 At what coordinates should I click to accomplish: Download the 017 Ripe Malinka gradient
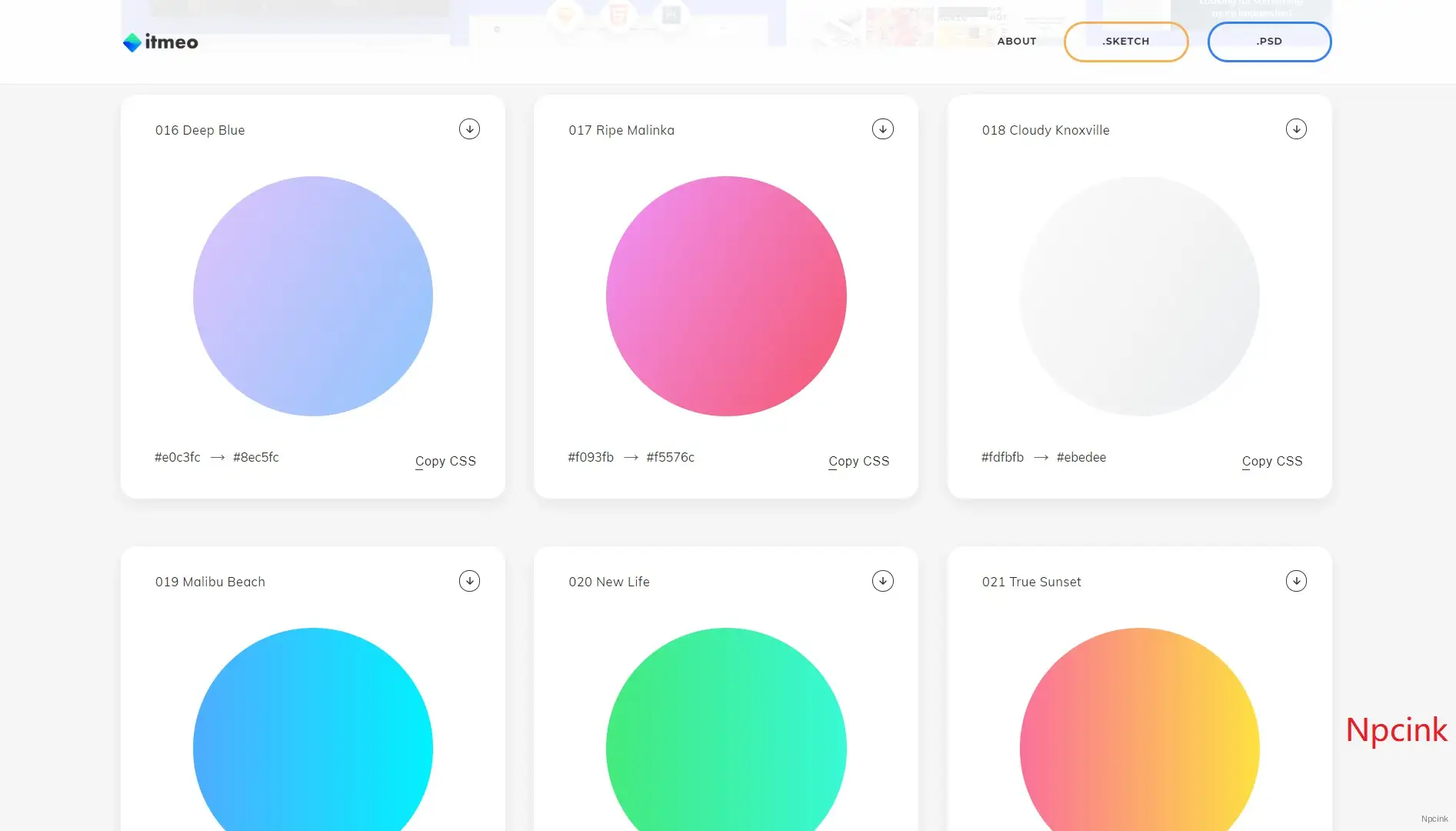(882, 129)
